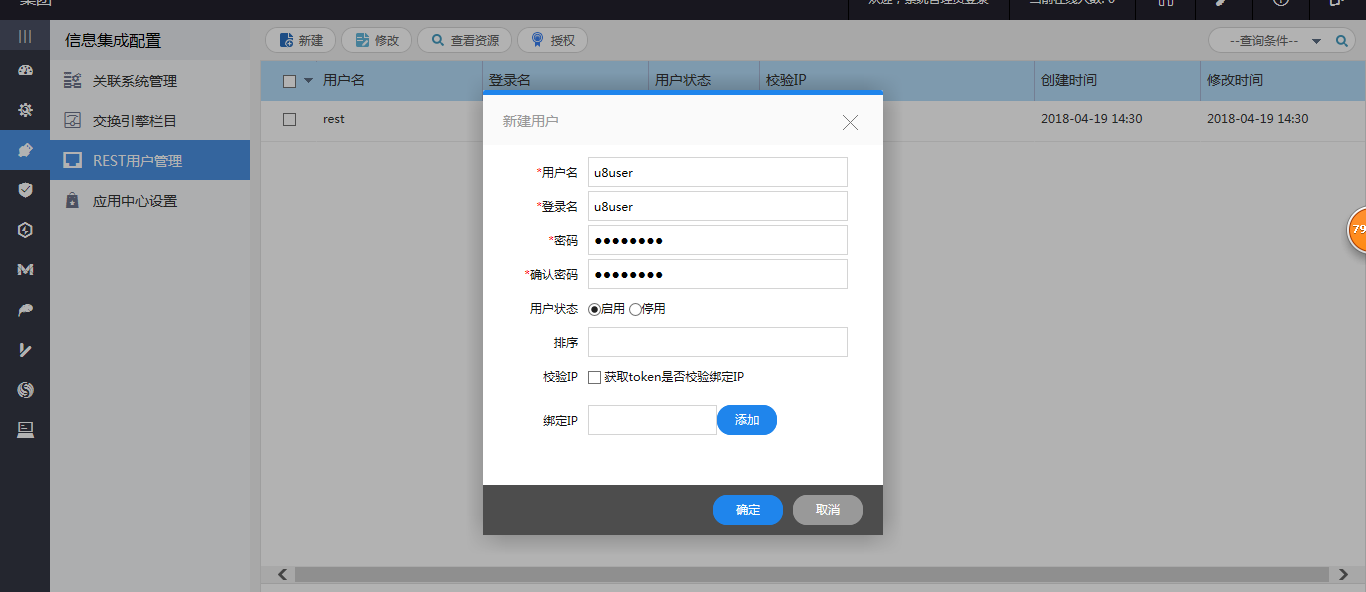This screenshot has width=1366, height=592.
Task: Open M letter icon in left rail
Action: [25, 270]
